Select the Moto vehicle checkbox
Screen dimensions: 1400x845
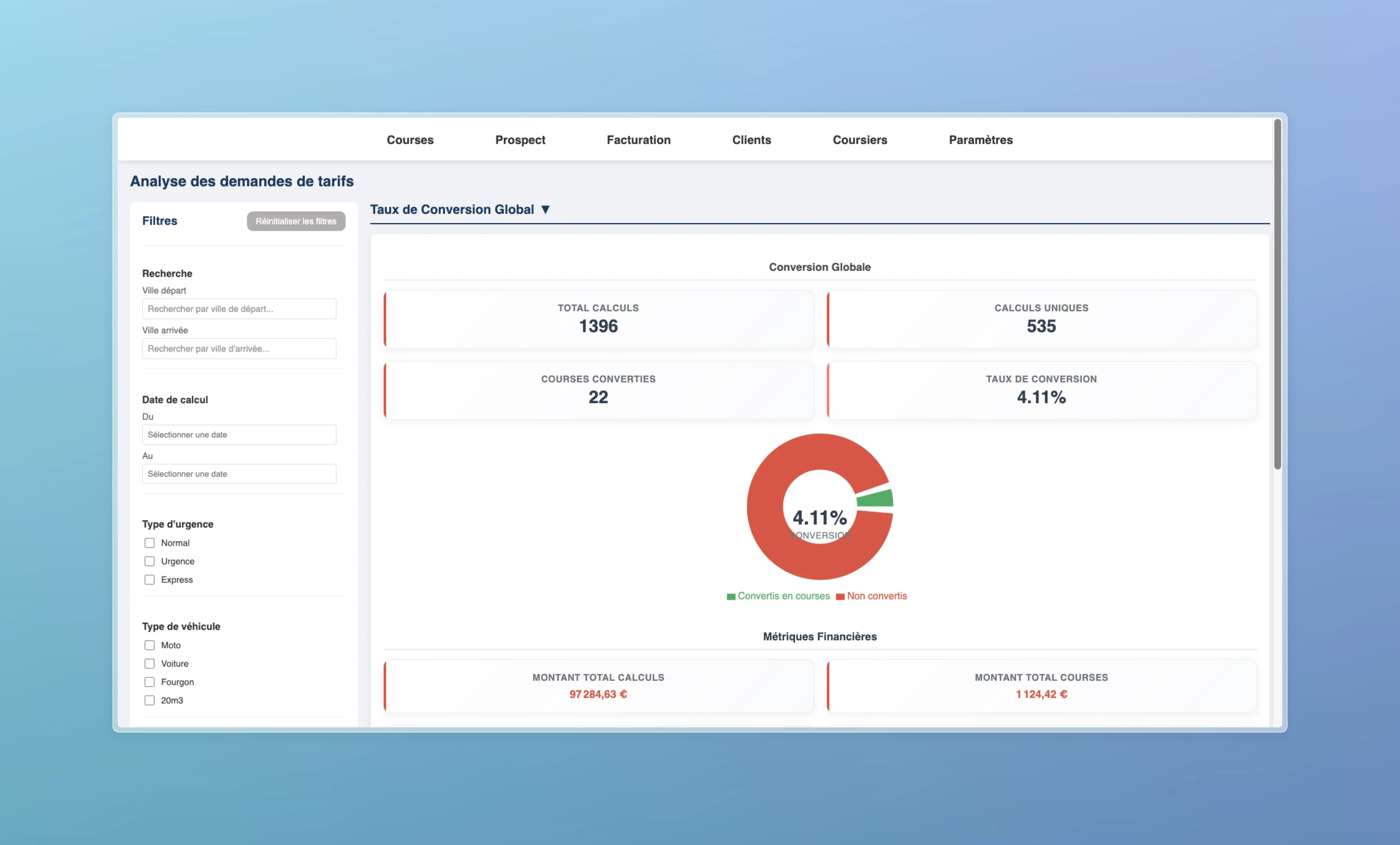150,645
